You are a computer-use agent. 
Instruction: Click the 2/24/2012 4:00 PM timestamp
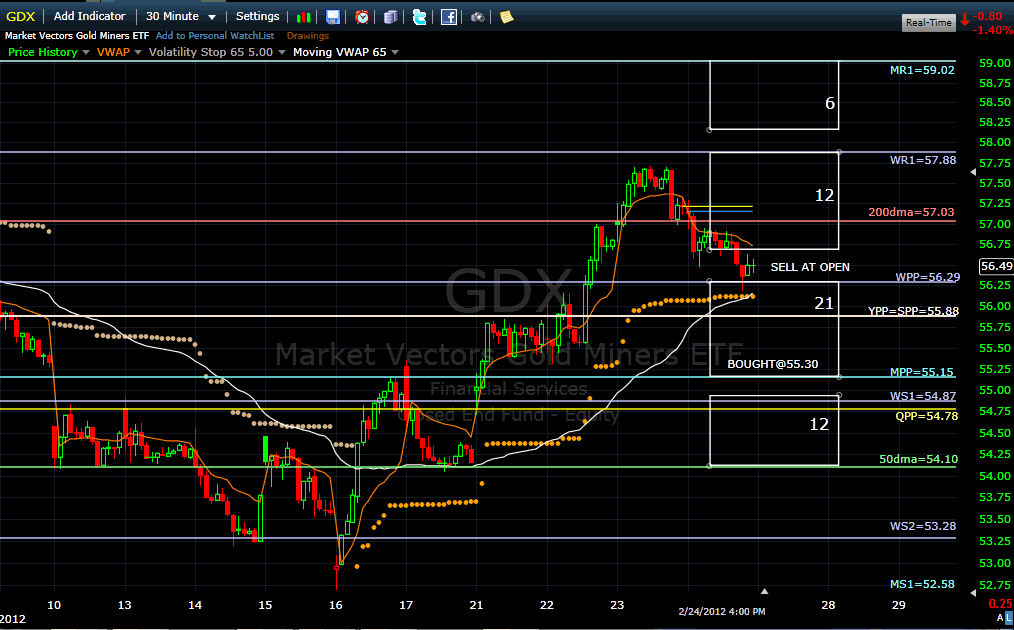pyautogui.click(x=722, y=611)
